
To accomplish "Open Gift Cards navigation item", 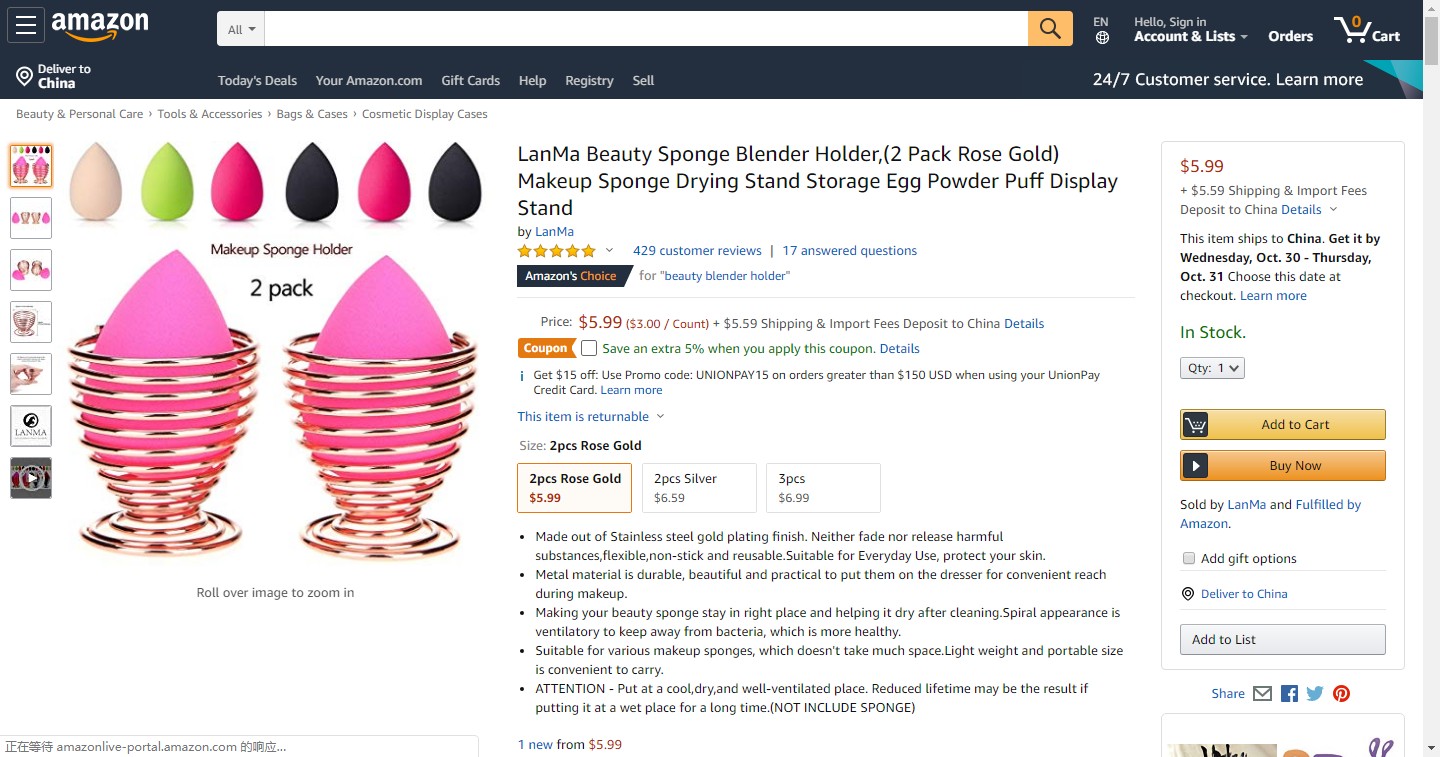I will click(x=470, y=80).
